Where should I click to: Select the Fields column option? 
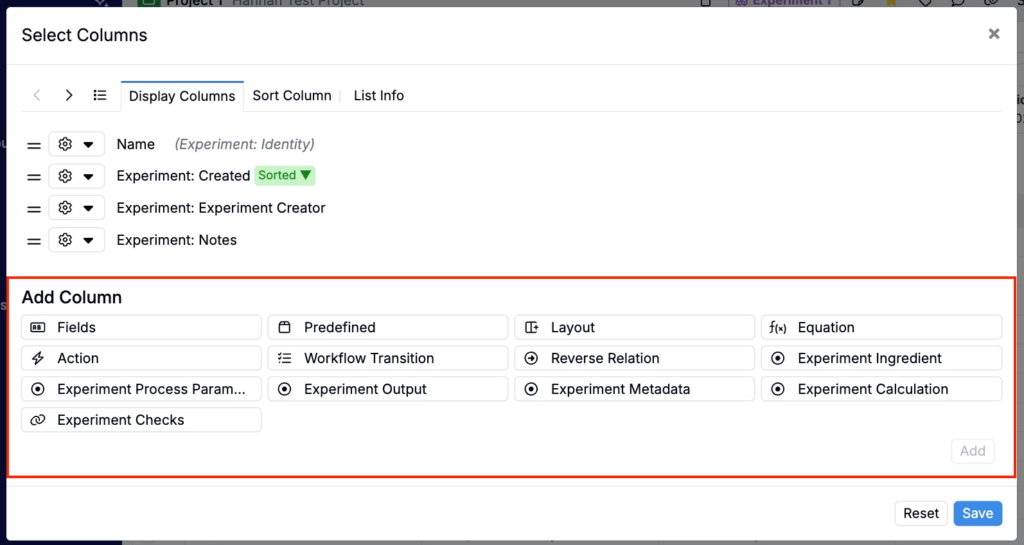141,328
